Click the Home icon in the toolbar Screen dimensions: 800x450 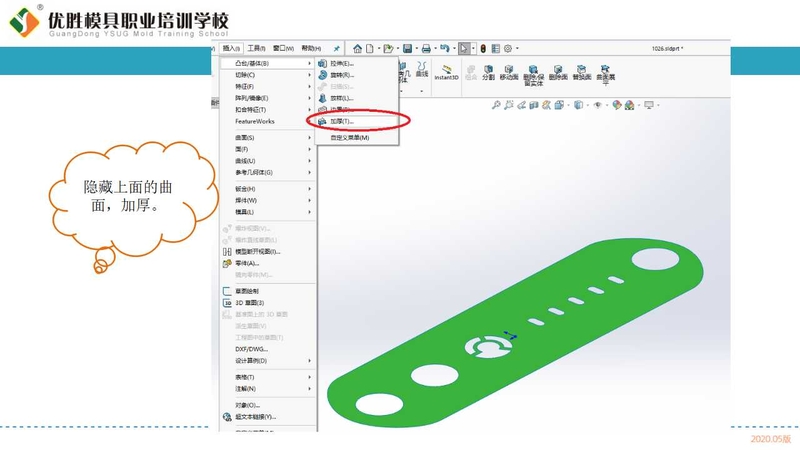point(357,48)
